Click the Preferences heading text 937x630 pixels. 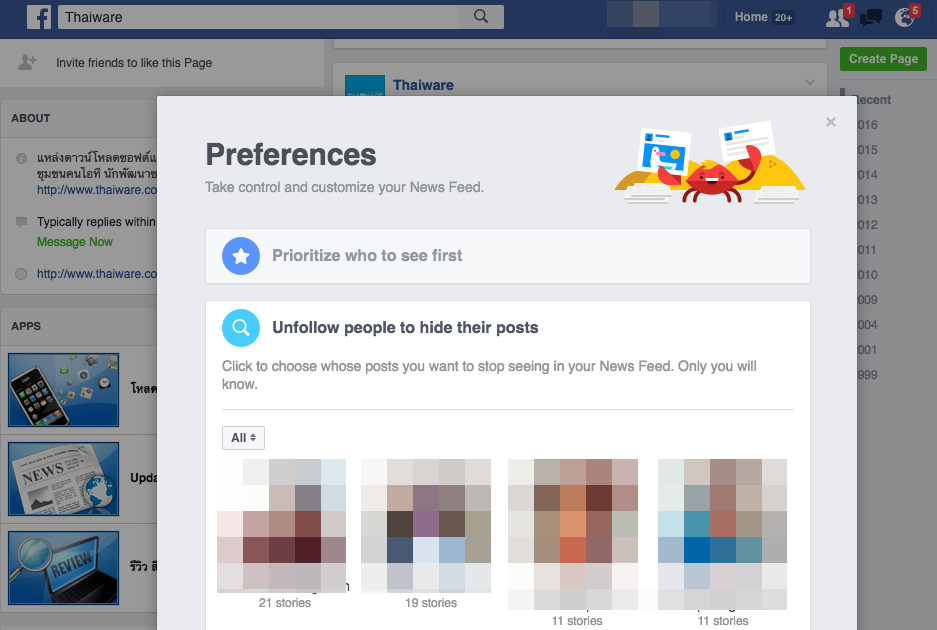[291, 155]
